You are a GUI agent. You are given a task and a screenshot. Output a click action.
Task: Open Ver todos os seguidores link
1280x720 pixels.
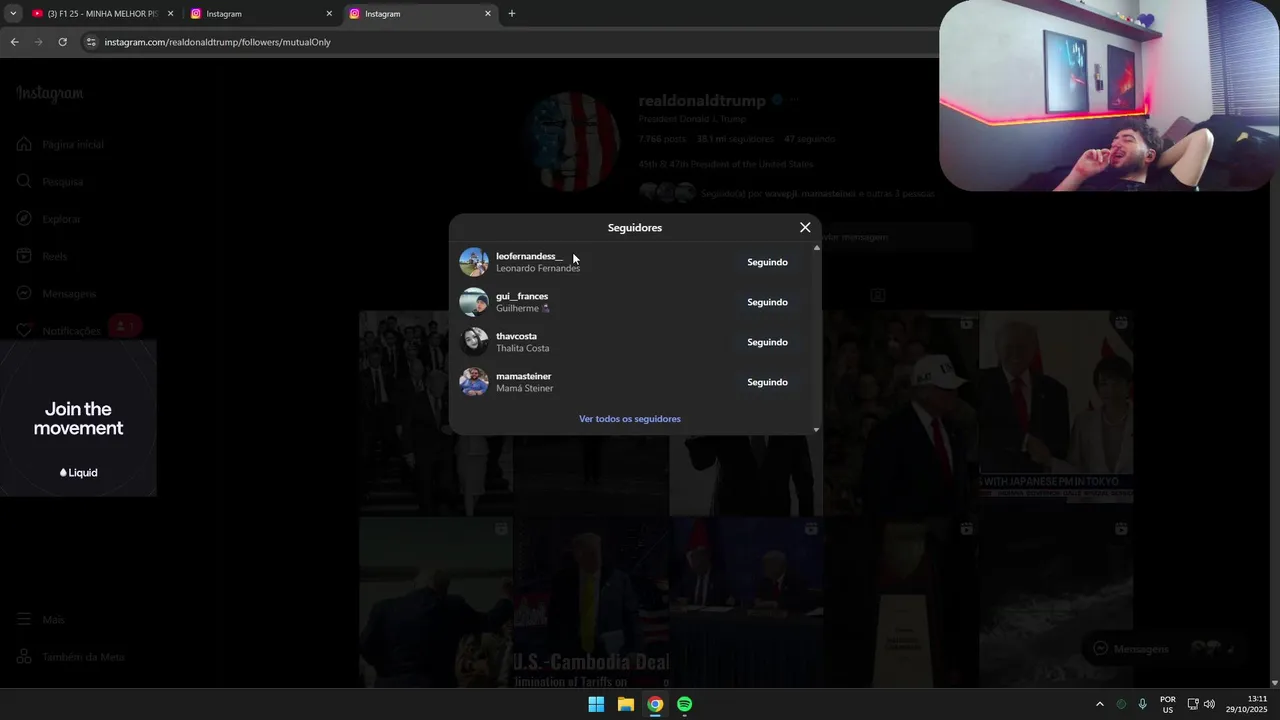click(x=630, y=419)
